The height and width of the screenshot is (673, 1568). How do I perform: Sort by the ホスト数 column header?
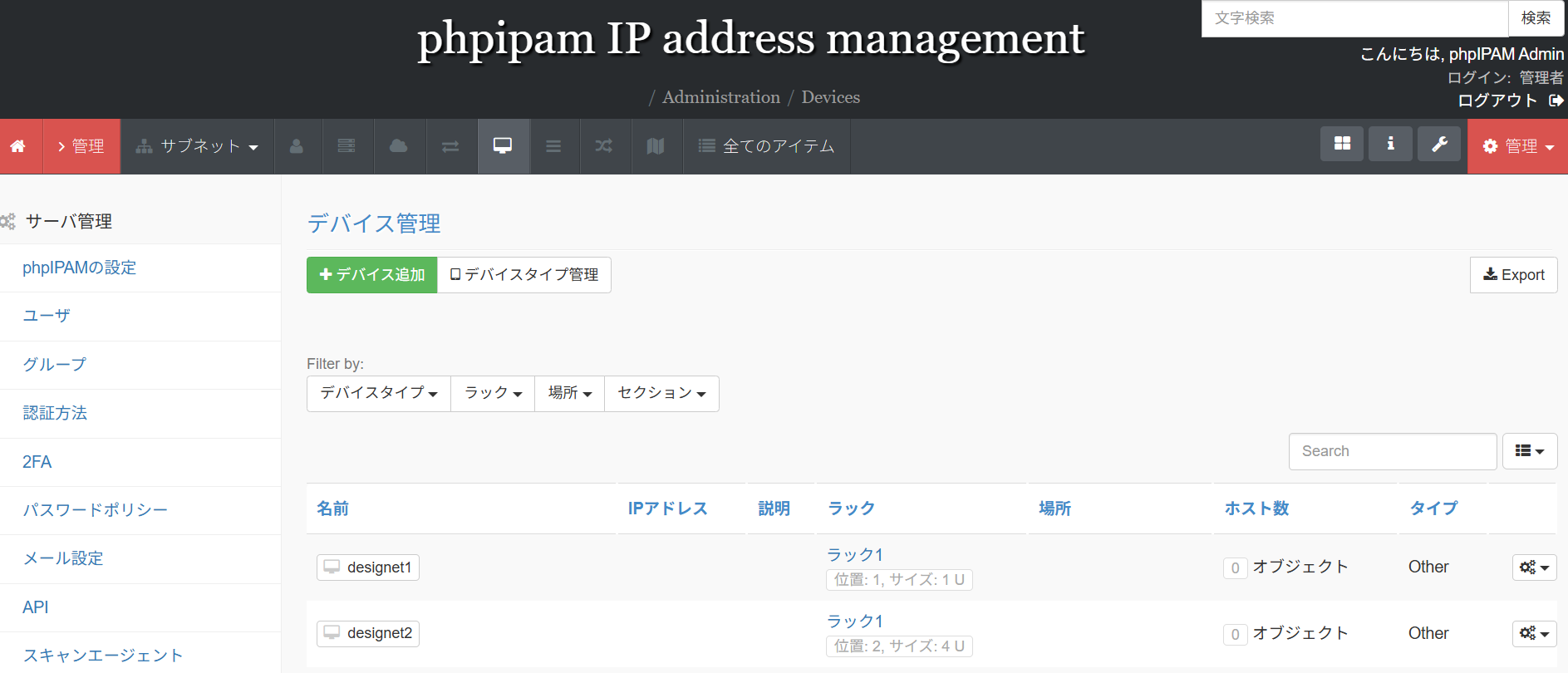pos(1256,508)
